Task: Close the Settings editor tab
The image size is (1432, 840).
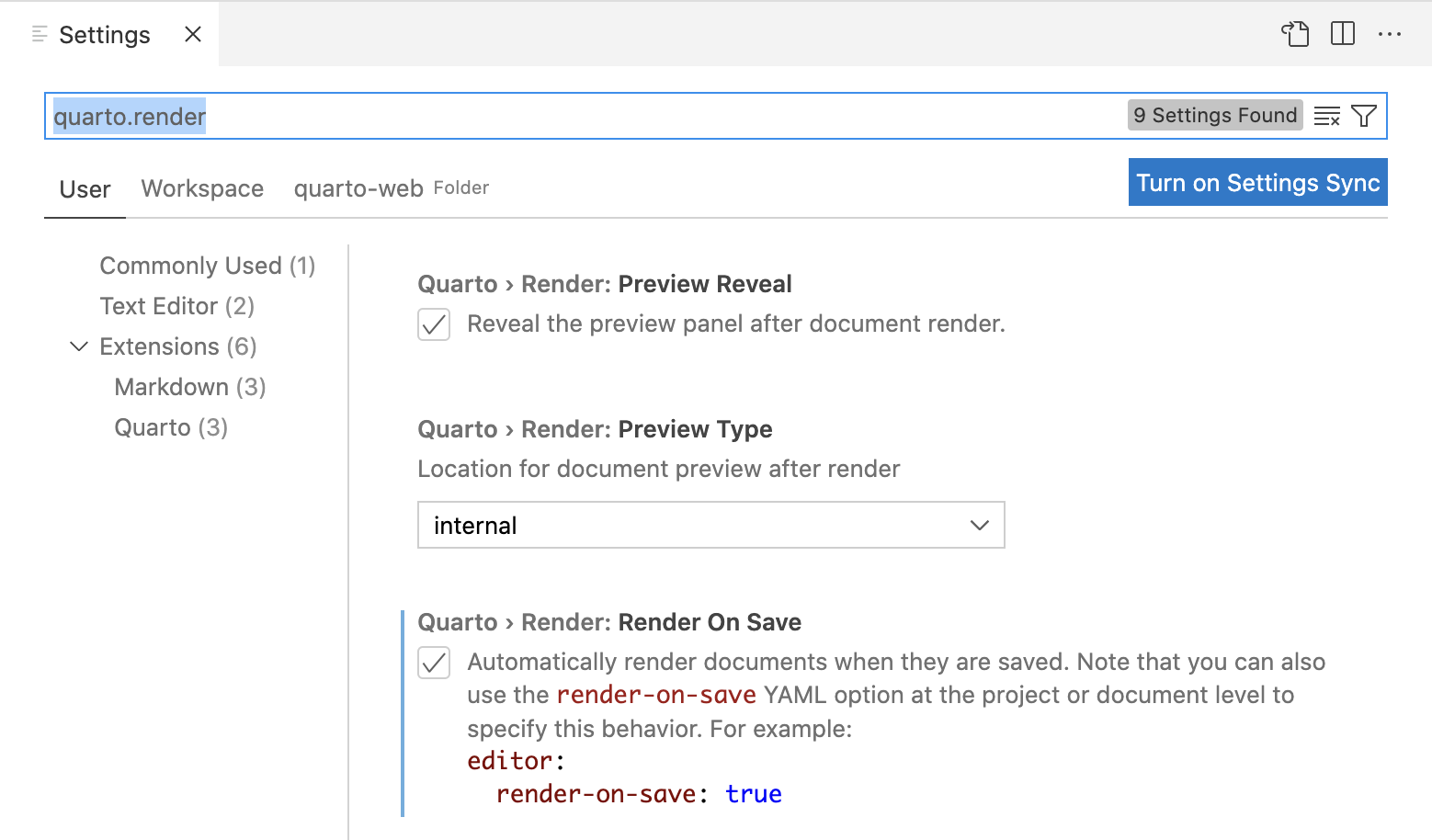Action: [193, 35]
